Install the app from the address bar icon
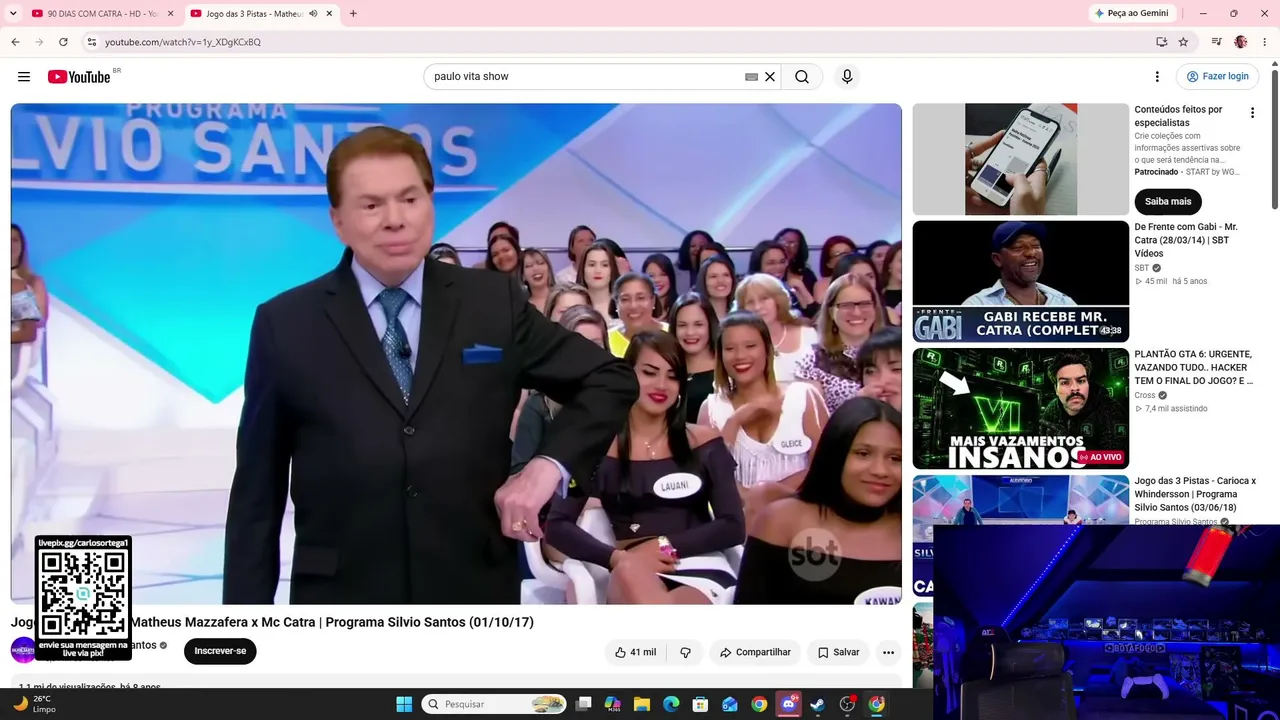 tap(1161, 42)
